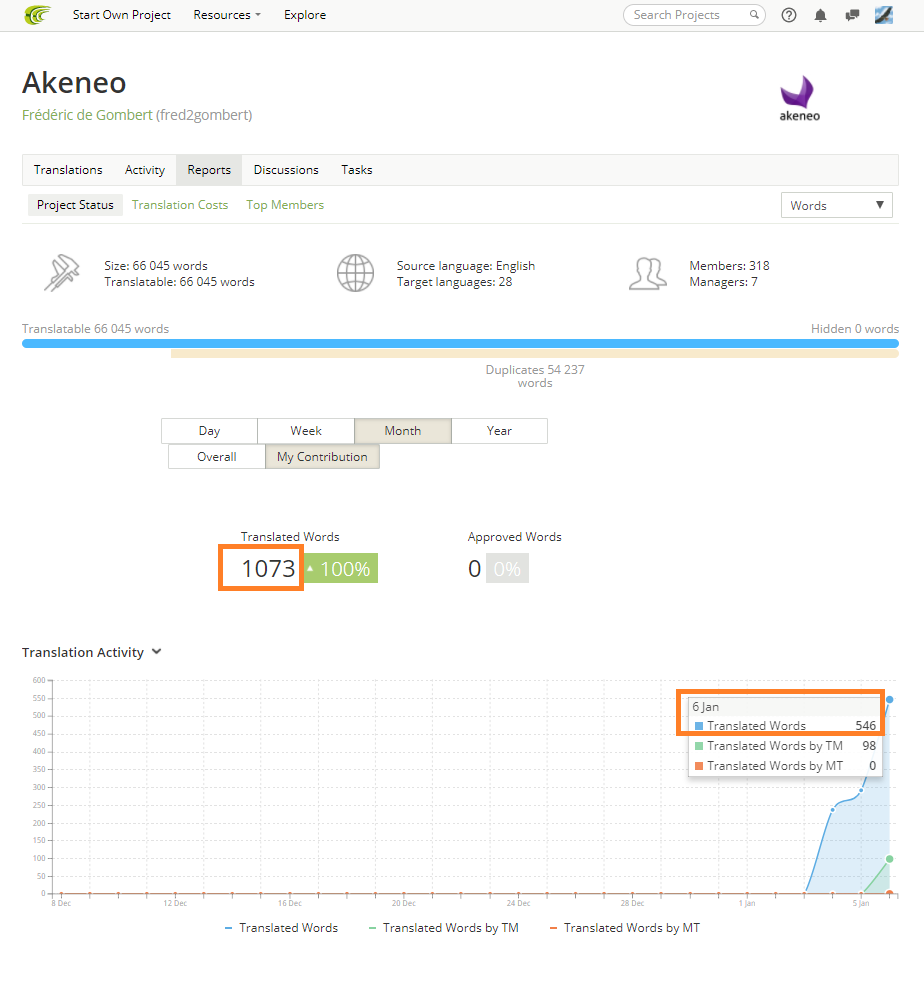Click the members people icon
Viewport: 924px width, 996px height.
[x=648, y=274]
